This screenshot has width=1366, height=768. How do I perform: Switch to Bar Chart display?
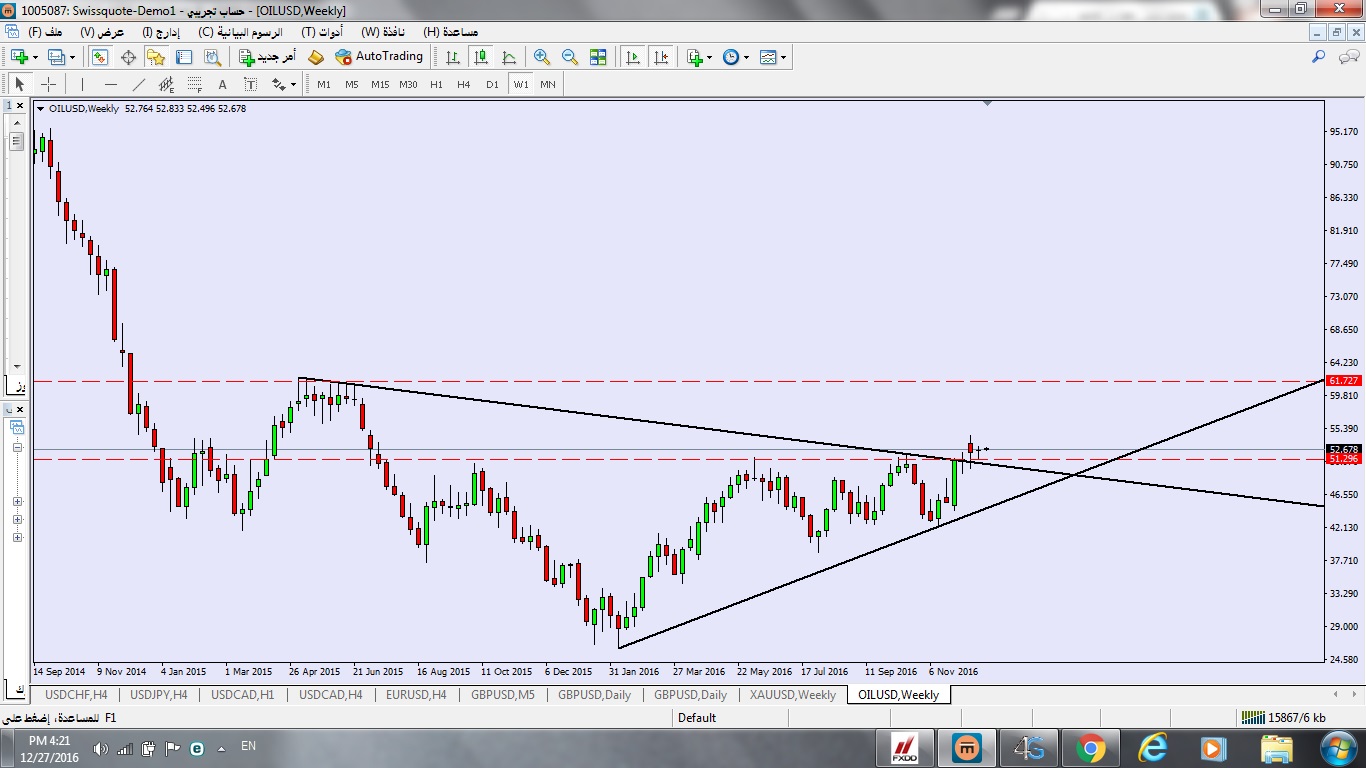pyautogui.click(x=453, y=57)
